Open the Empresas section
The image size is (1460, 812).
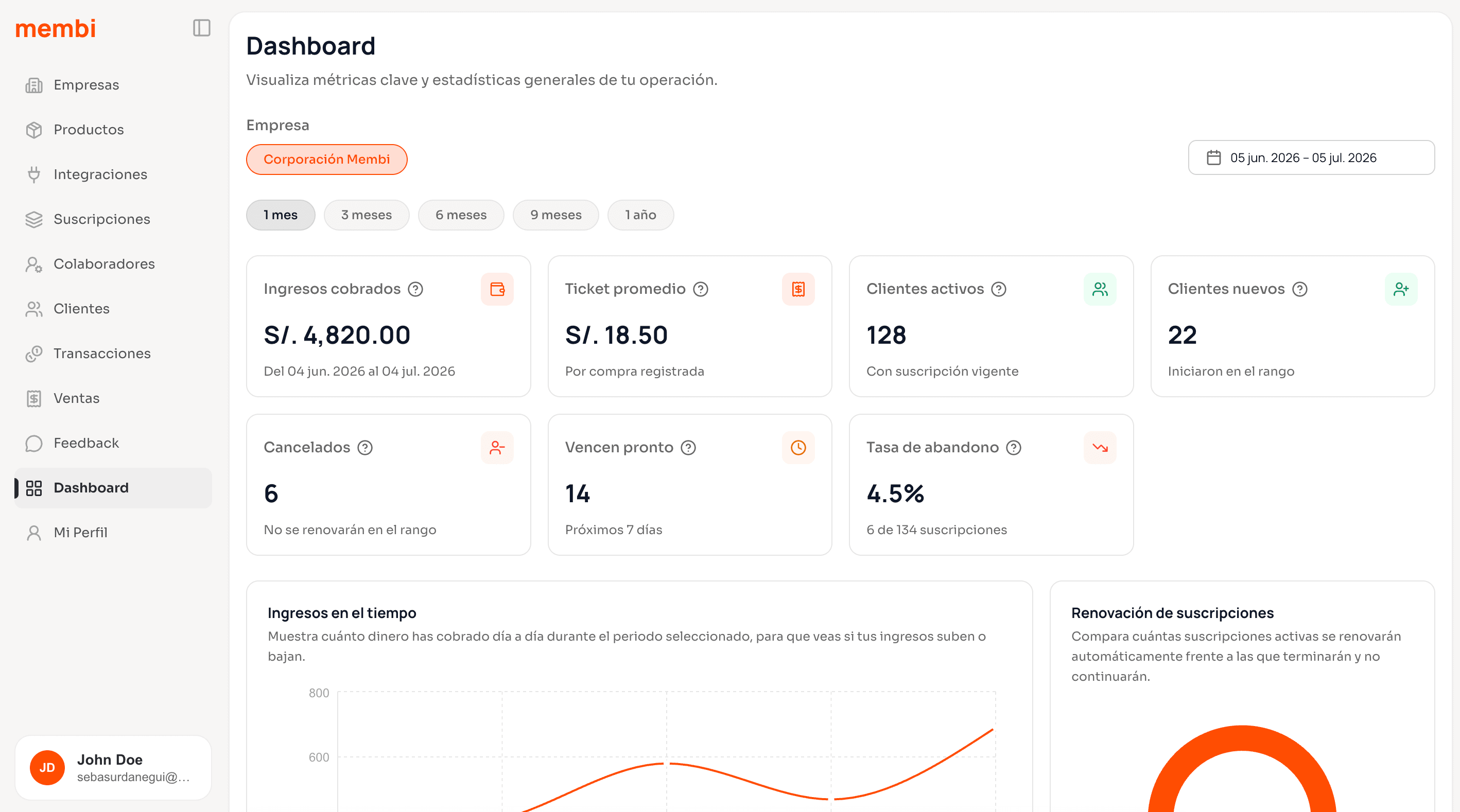pos(113,85)
